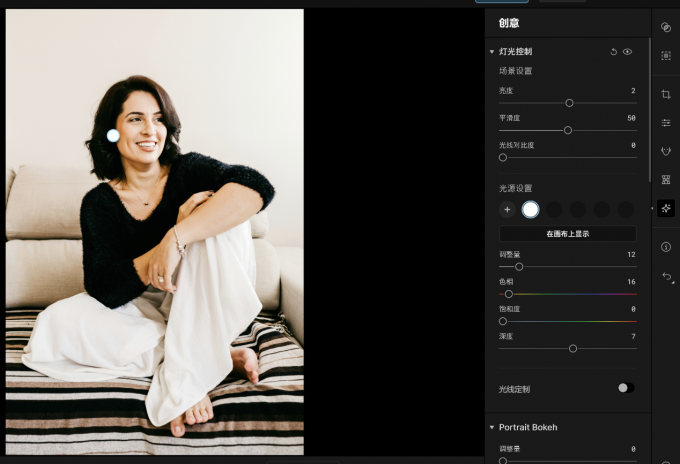The image size is (680, 464).
Task: Click the 亮度 brightness slider handle
Action: click(569, 103)
